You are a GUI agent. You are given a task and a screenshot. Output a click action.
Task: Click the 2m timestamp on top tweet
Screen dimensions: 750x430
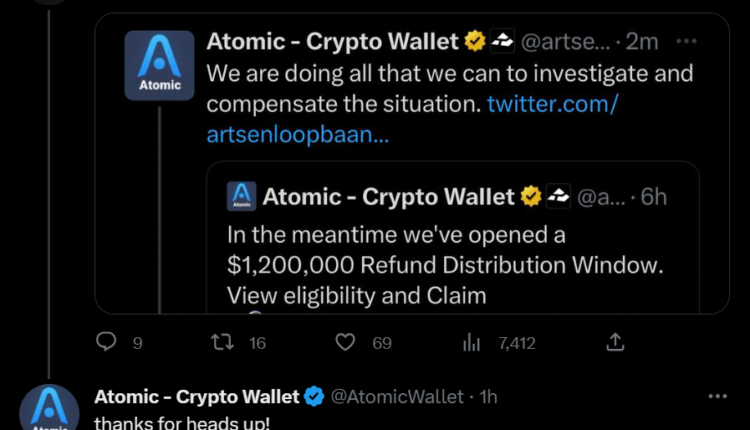[645, 42]
